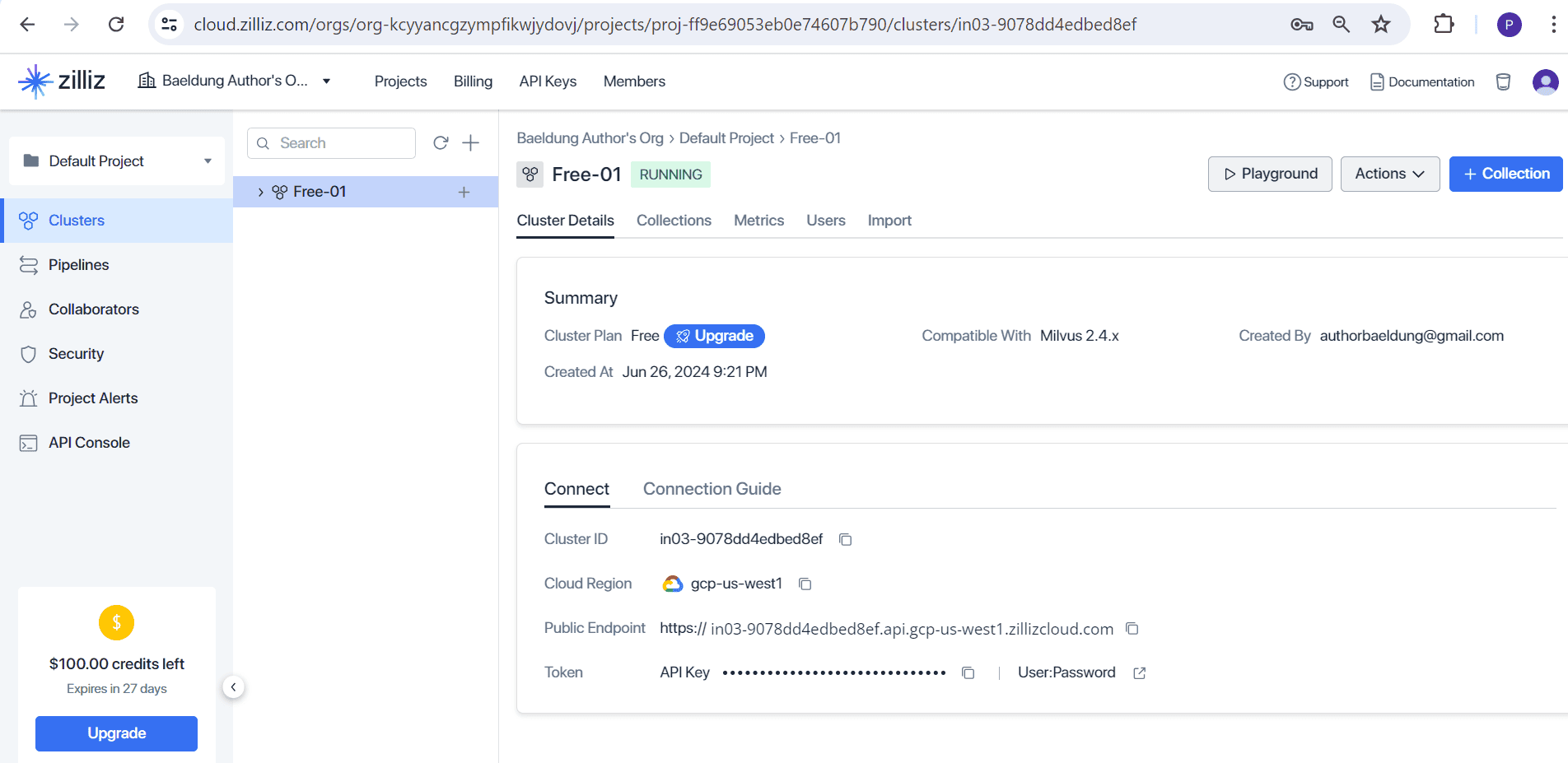
Task: Click the blue Upgrade button under credits
Action: click(x=116, y=733)
